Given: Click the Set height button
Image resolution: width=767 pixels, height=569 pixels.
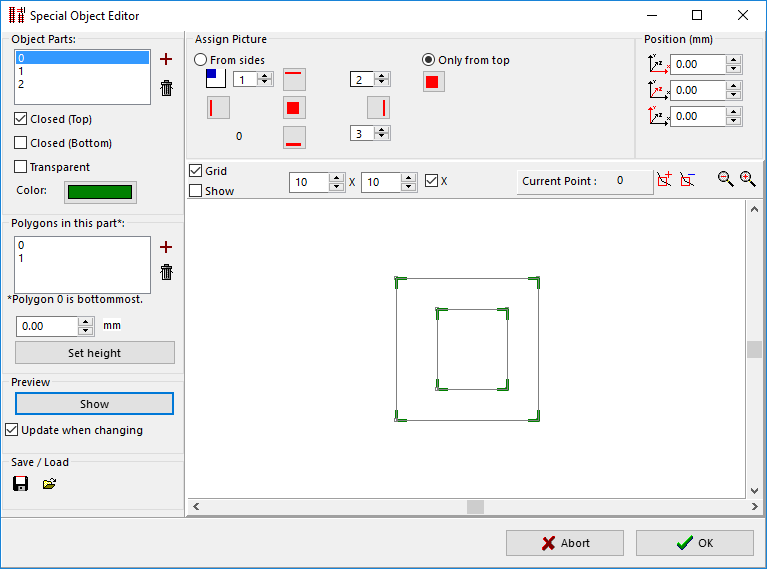Looking at the screenshot, I should click(x=94, y=353).
